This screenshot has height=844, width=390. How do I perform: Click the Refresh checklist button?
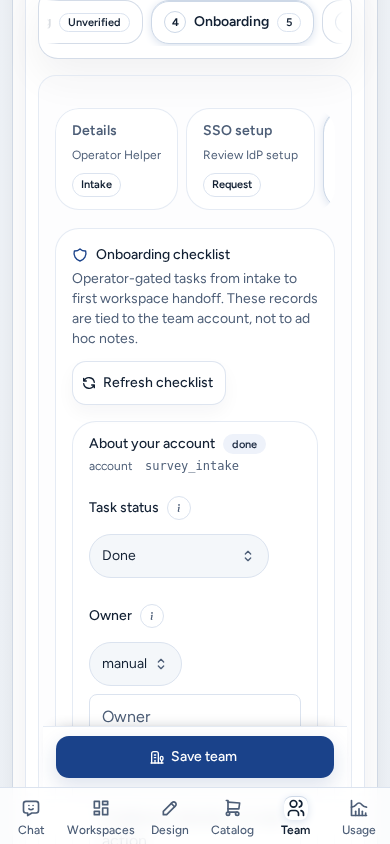(x=149, y=383)
